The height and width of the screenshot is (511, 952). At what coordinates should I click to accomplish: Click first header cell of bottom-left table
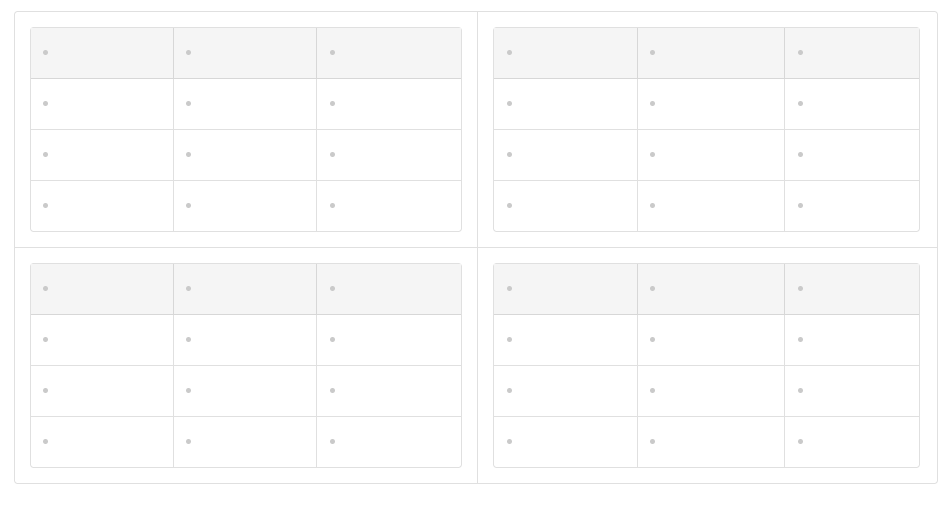(x=102, y=289)
